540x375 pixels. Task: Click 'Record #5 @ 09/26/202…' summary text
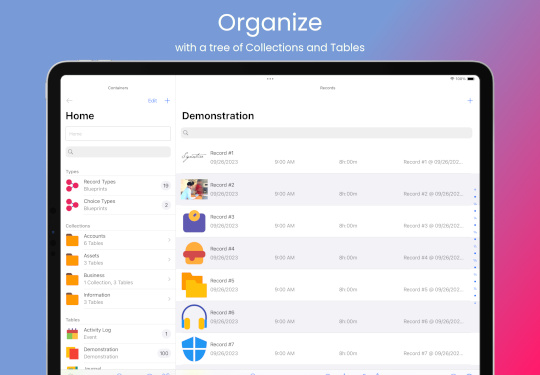click(433, 290)
